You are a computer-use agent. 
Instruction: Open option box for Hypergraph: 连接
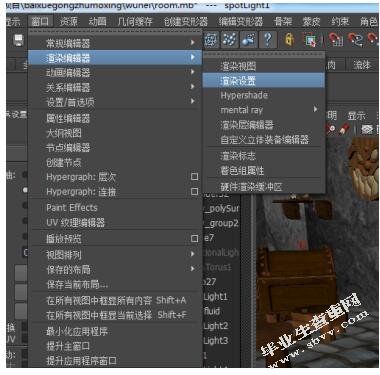(194, 192)
